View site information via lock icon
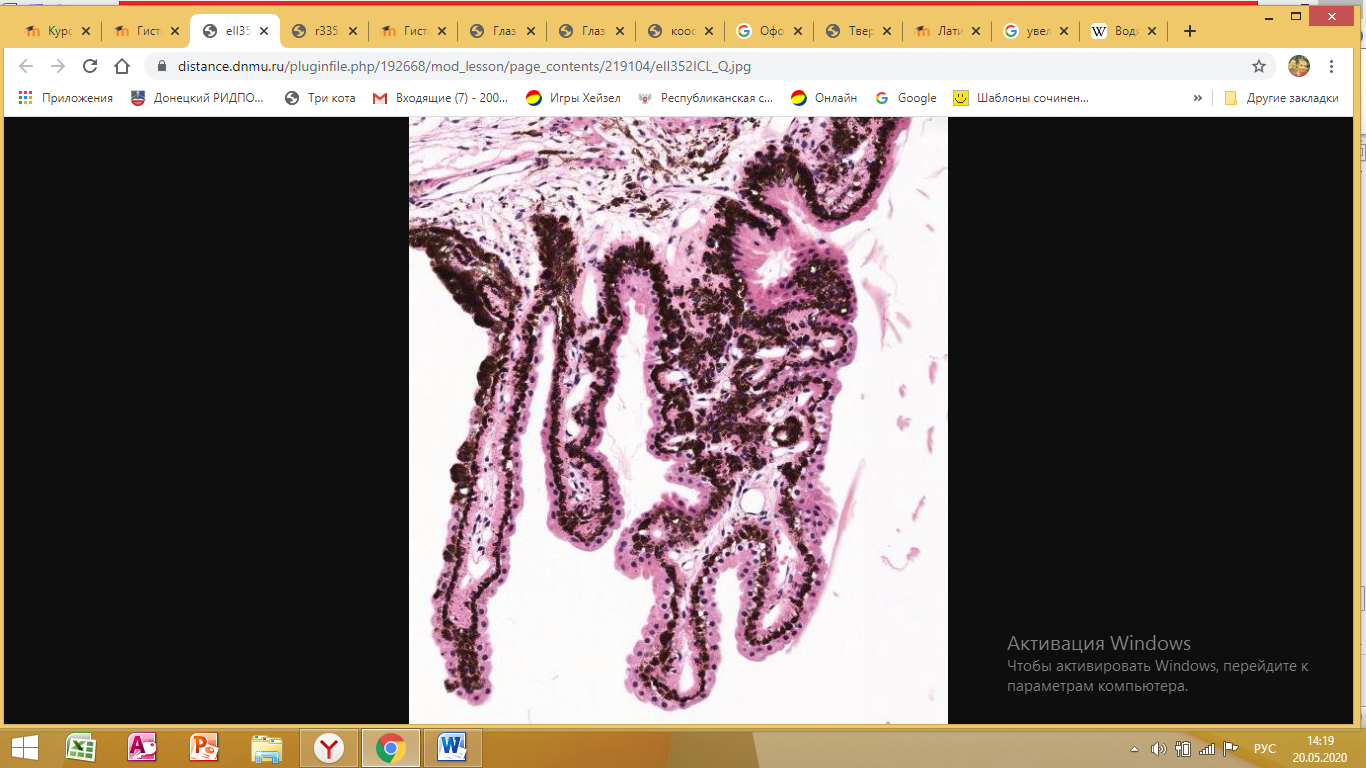The height and width of the screenshot is (768, 1366). click(161, 66)
